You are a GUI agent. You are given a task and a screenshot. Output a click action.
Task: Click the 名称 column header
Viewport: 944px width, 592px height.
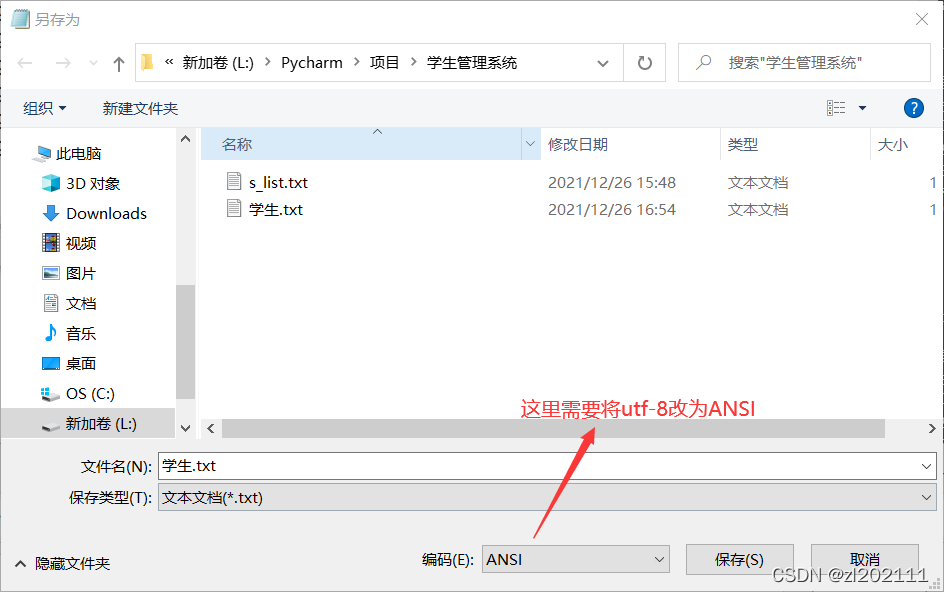pos(235,144)
